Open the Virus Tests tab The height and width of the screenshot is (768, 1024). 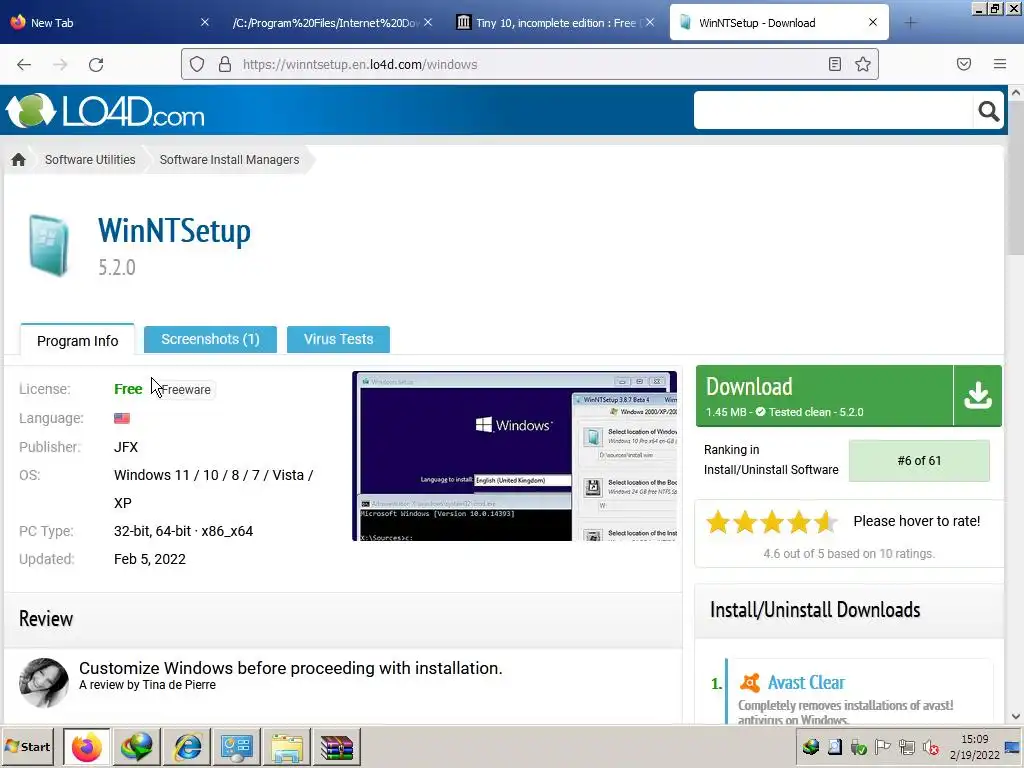coord(338,339)
